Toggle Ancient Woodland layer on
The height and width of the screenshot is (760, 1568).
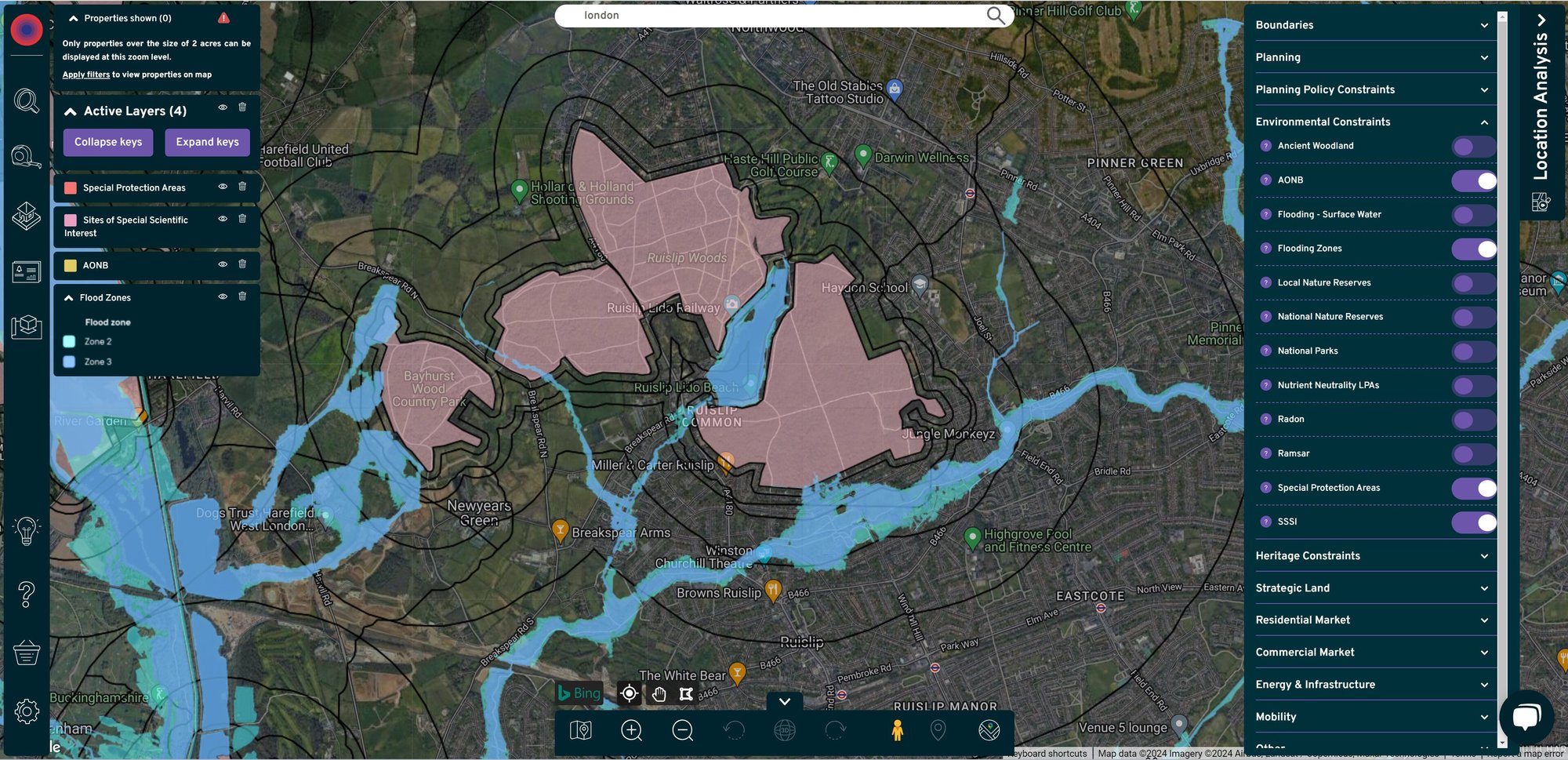1473,147
